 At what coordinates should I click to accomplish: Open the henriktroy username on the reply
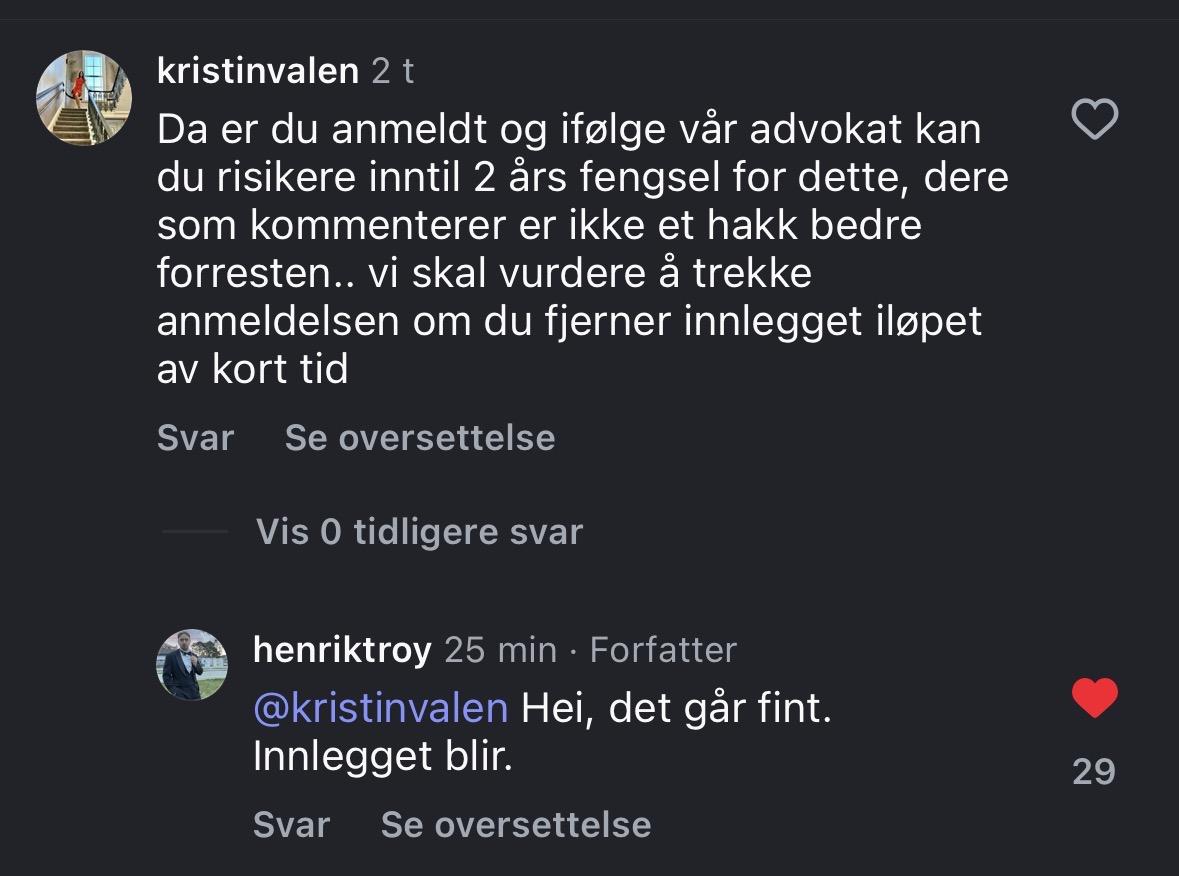click(x=342, y=650)
